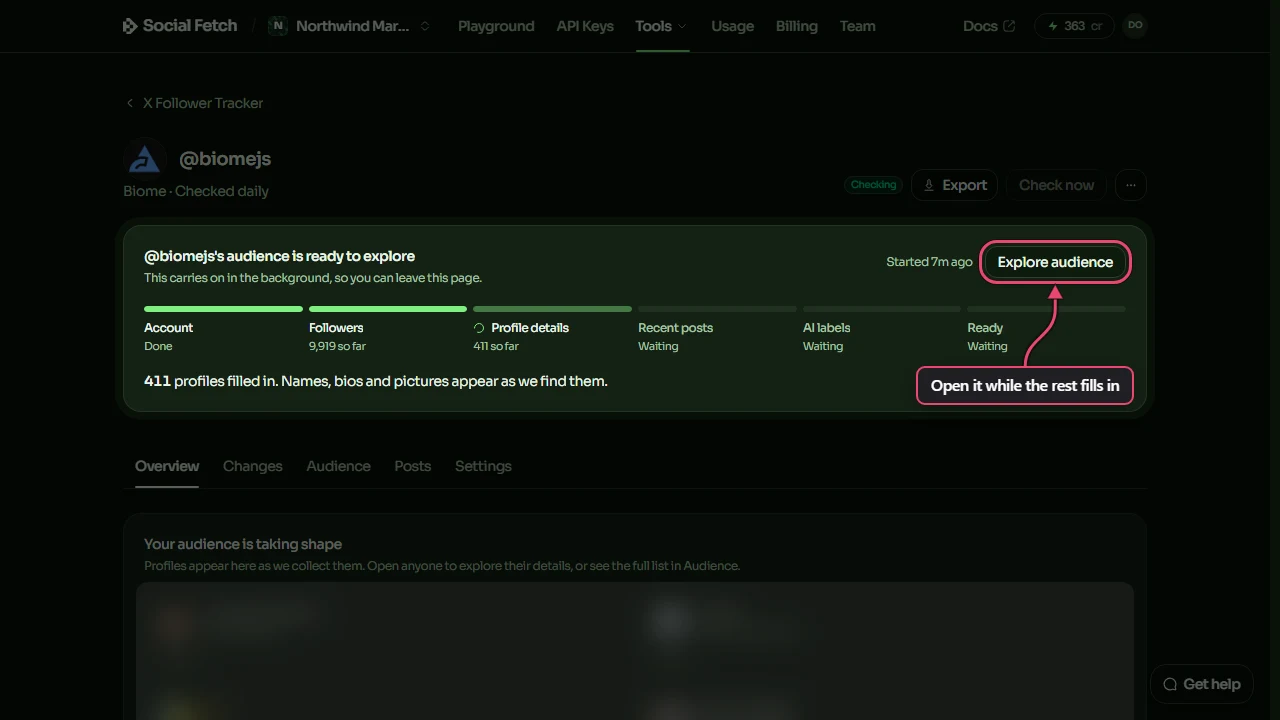Select the 'Your audience is taking shape' heading
Image resolution: width=1280 pixels, height=720 pixels.
point(243,544)
